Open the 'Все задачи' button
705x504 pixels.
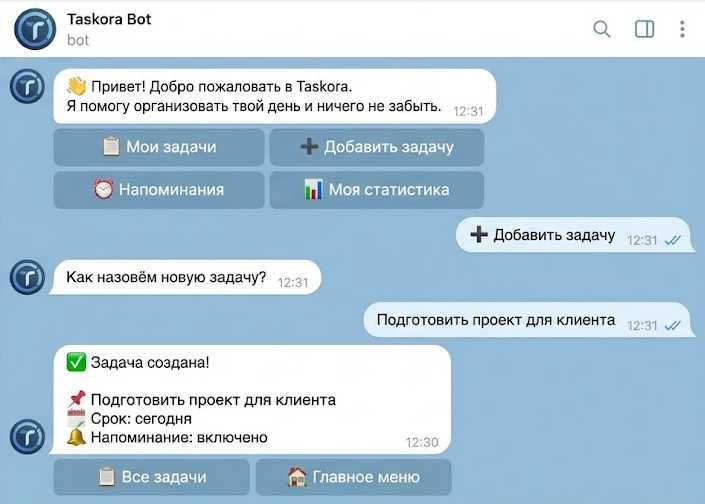(152, 477)
